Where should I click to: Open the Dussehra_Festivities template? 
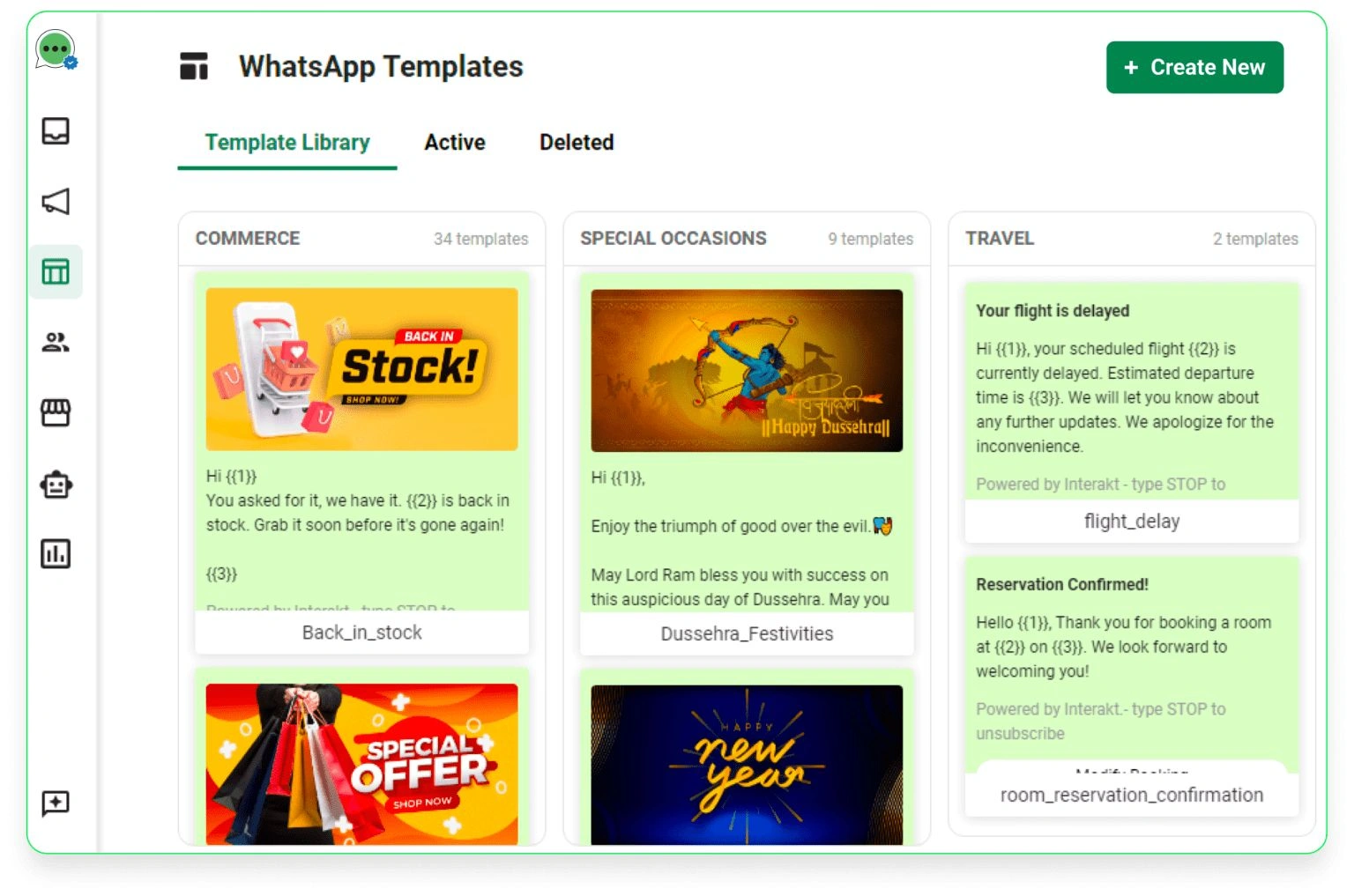click(x=747, y=463)
